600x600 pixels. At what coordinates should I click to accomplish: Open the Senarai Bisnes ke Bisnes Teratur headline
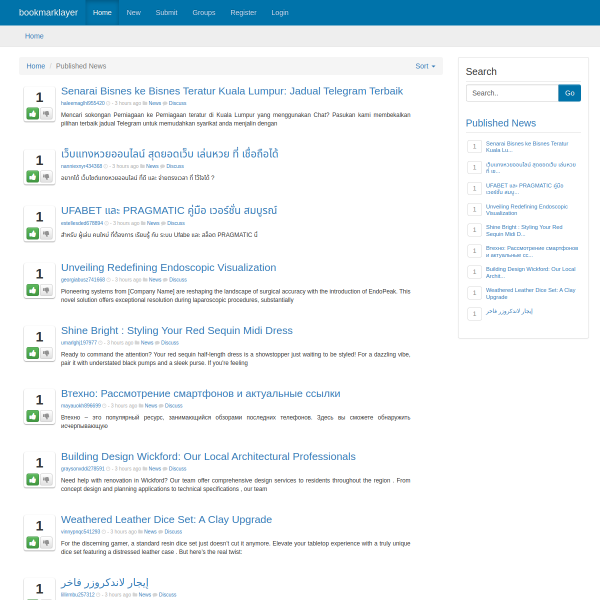pos(232,91)
